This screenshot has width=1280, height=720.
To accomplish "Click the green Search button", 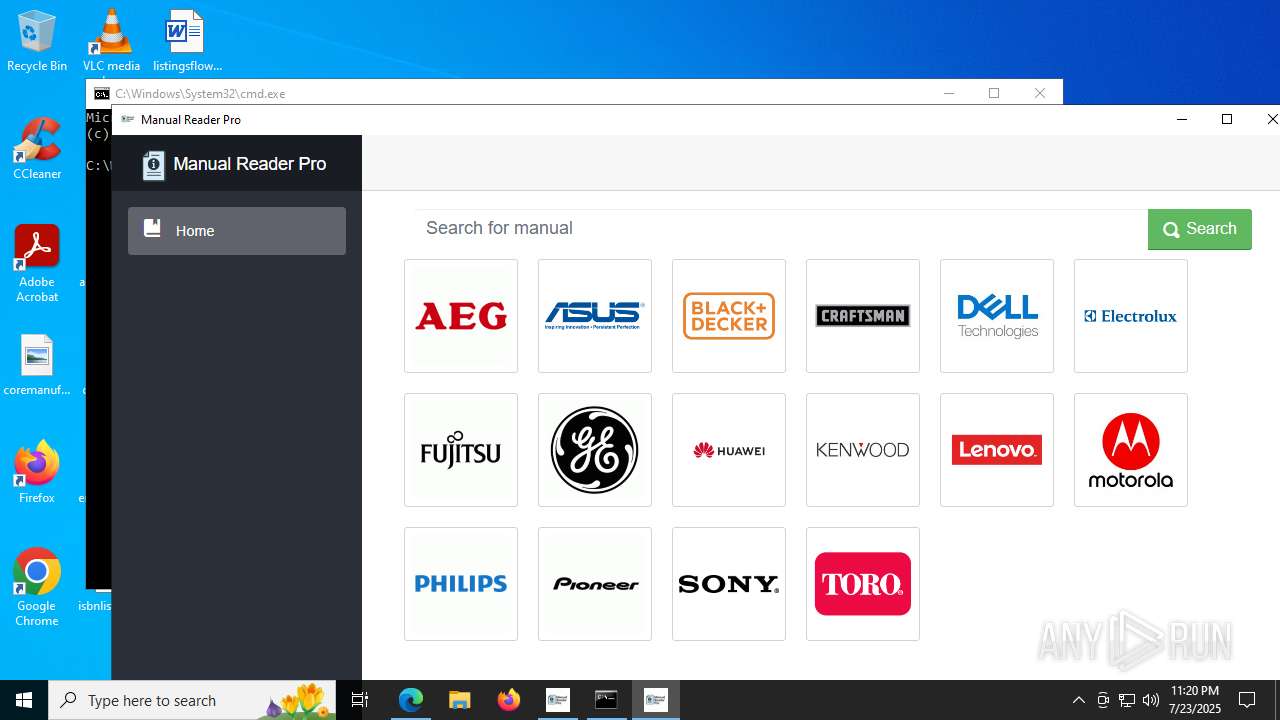I will [x=1200, y=229].
